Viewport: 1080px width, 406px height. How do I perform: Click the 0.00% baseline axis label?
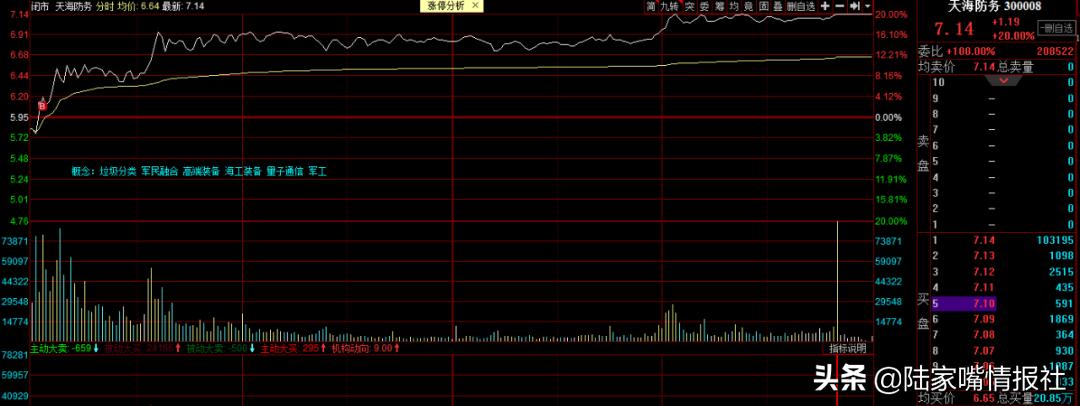[888, 117]
